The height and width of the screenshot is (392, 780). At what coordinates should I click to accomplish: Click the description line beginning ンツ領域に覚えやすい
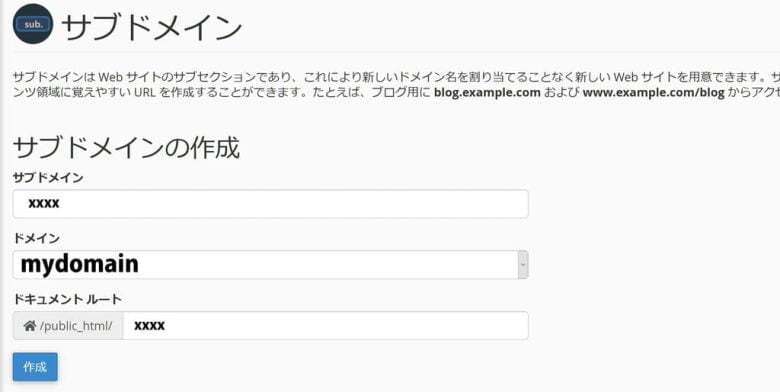click(396, 93)
